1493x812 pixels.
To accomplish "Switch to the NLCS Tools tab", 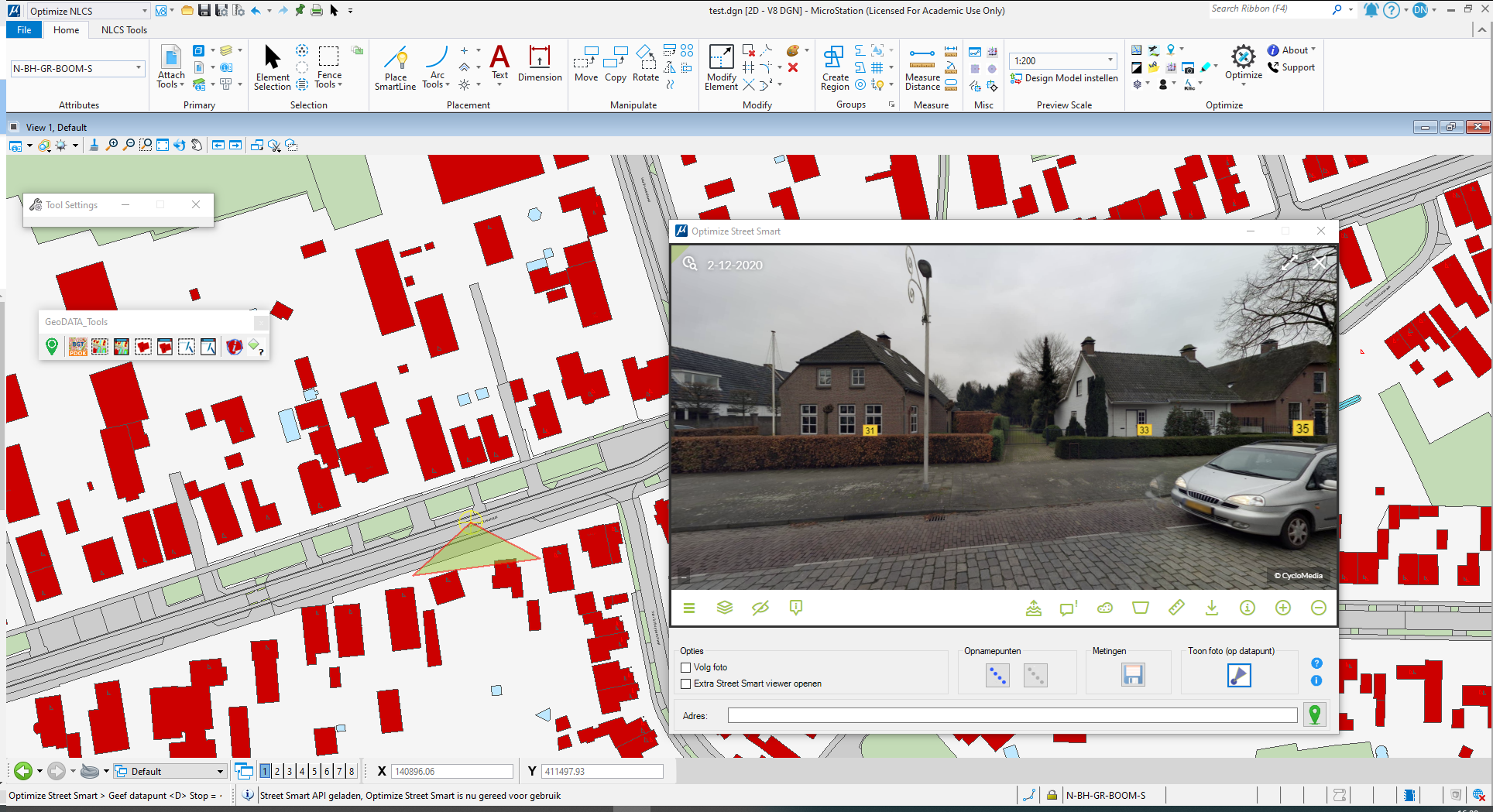I will tap(124, 29).
